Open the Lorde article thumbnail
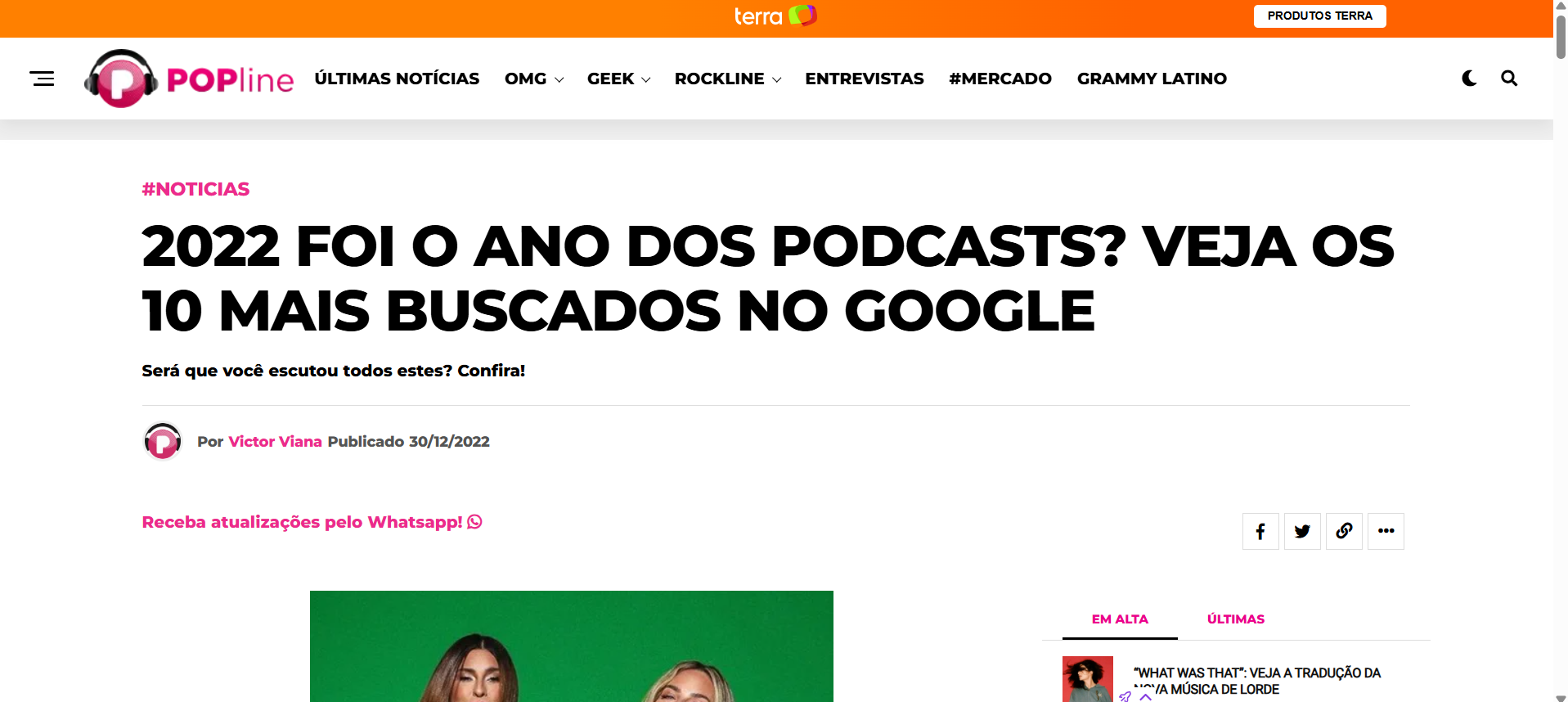The image size is (1568, 702). pyautogui.click(x=1087, y=679)
